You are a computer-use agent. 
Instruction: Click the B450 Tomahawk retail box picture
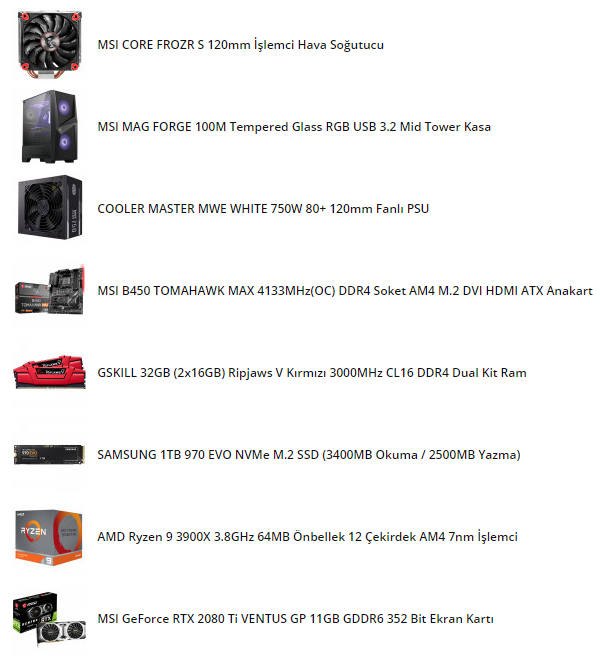click(x=32, y=298)
